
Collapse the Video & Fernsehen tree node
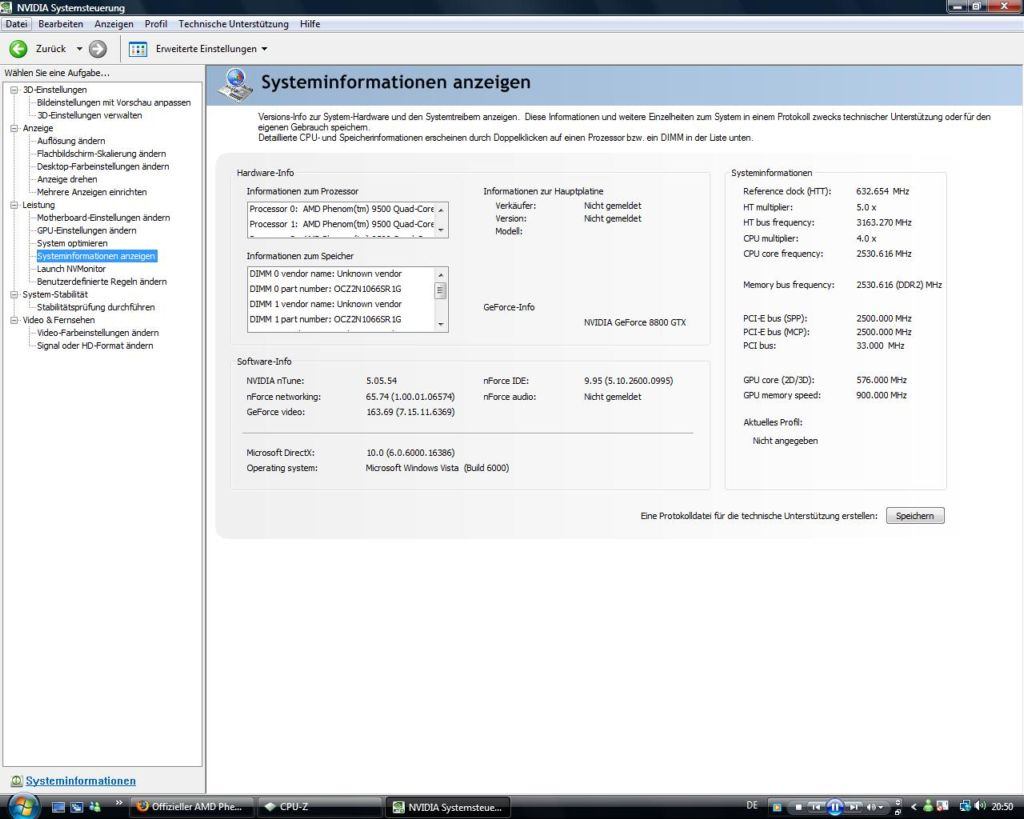coord(14,320)
